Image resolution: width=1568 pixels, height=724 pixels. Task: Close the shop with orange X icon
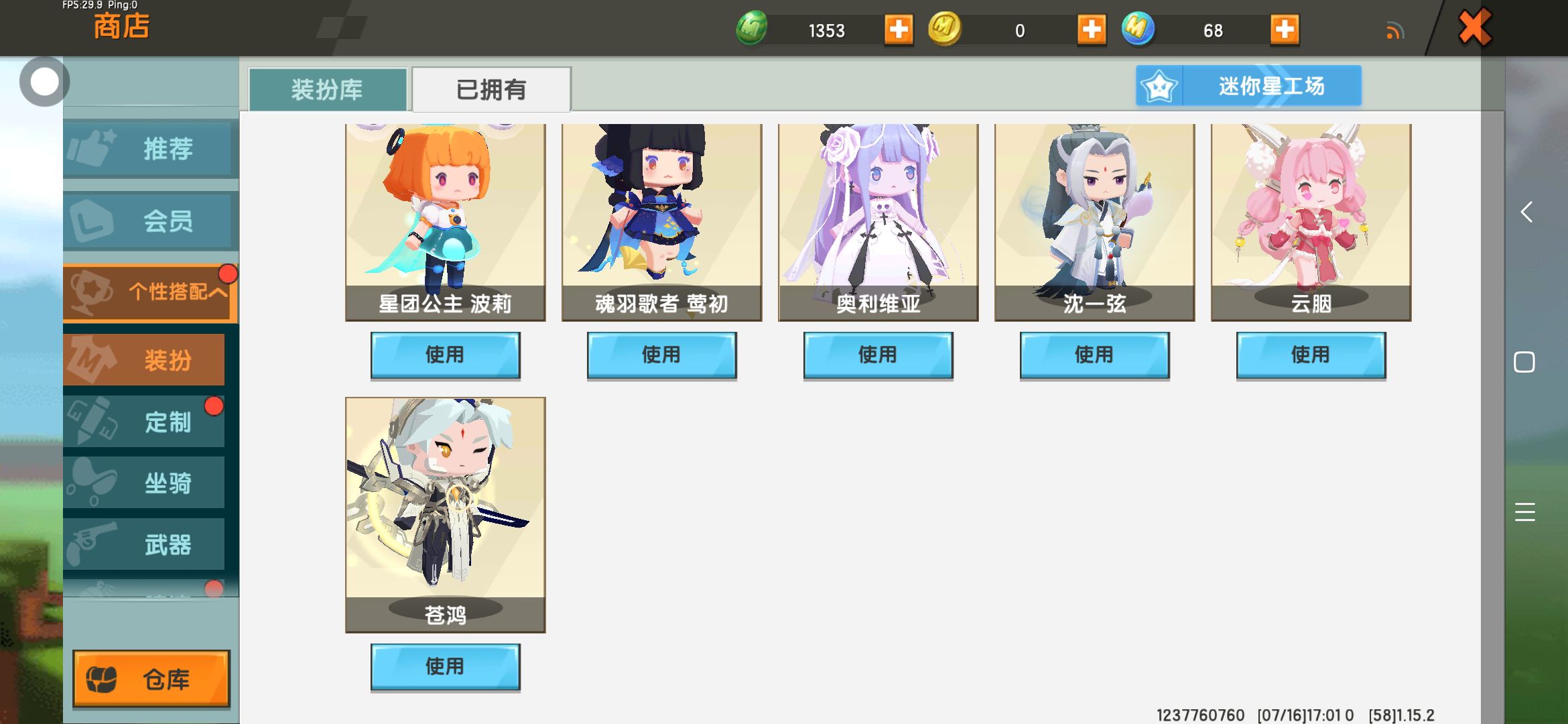1474,27
